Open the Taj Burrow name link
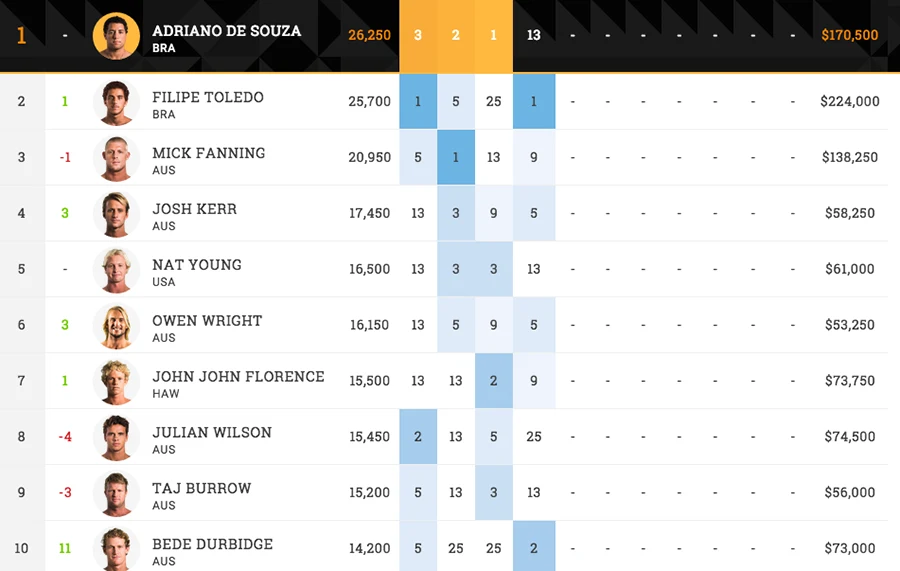The image size is (900, 571). pos(201,488)
